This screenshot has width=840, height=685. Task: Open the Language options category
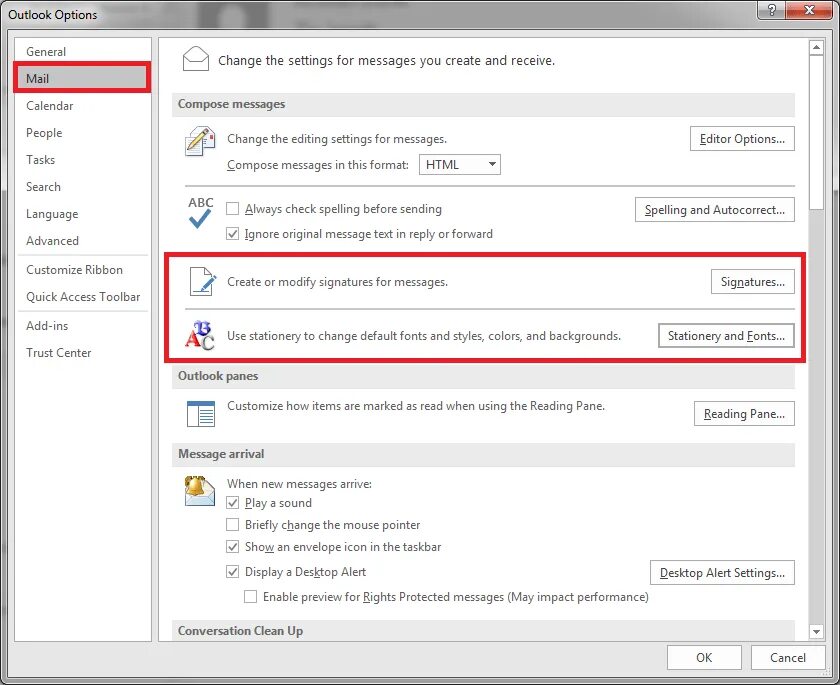point(82,214)
